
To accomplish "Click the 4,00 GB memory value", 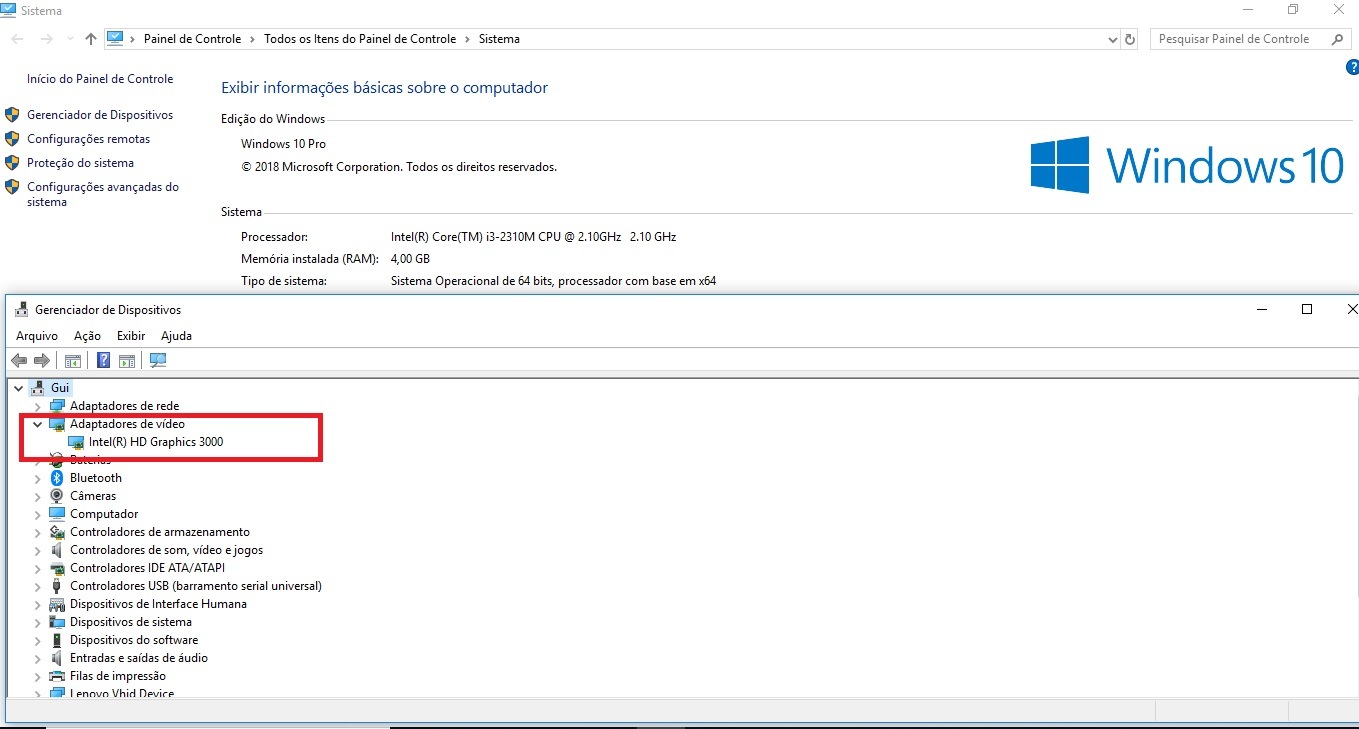I will tap(411, 259).
